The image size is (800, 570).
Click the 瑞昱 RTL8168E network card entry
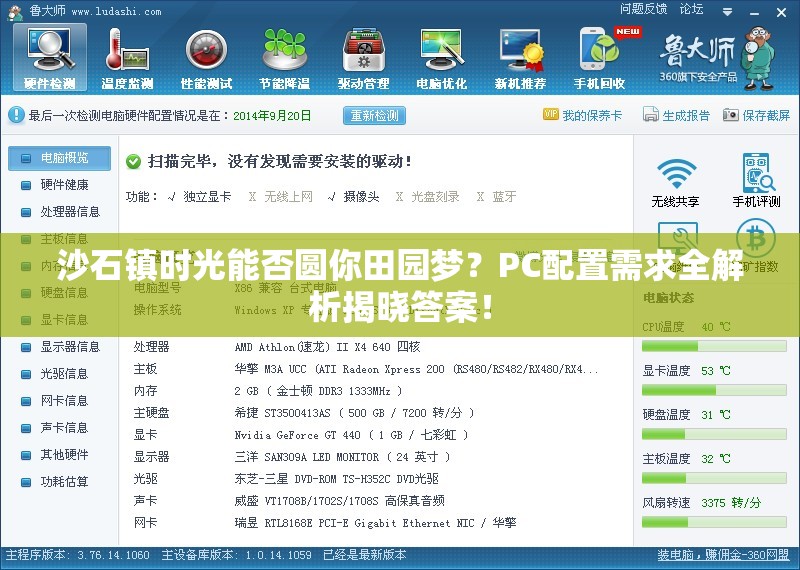(376, 523)
